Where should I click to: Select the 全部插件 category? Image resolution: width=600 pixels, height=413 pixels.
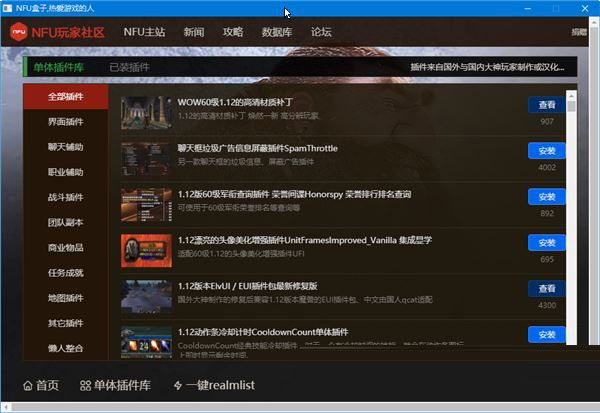(x=66, y=96)
